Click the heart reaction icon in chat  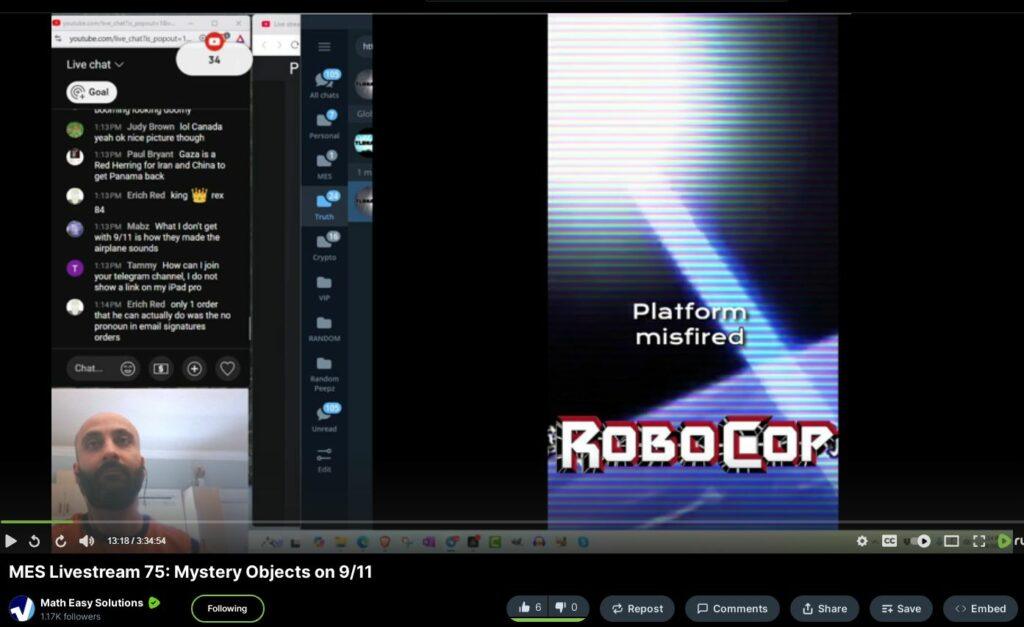(x=227, y=368)
